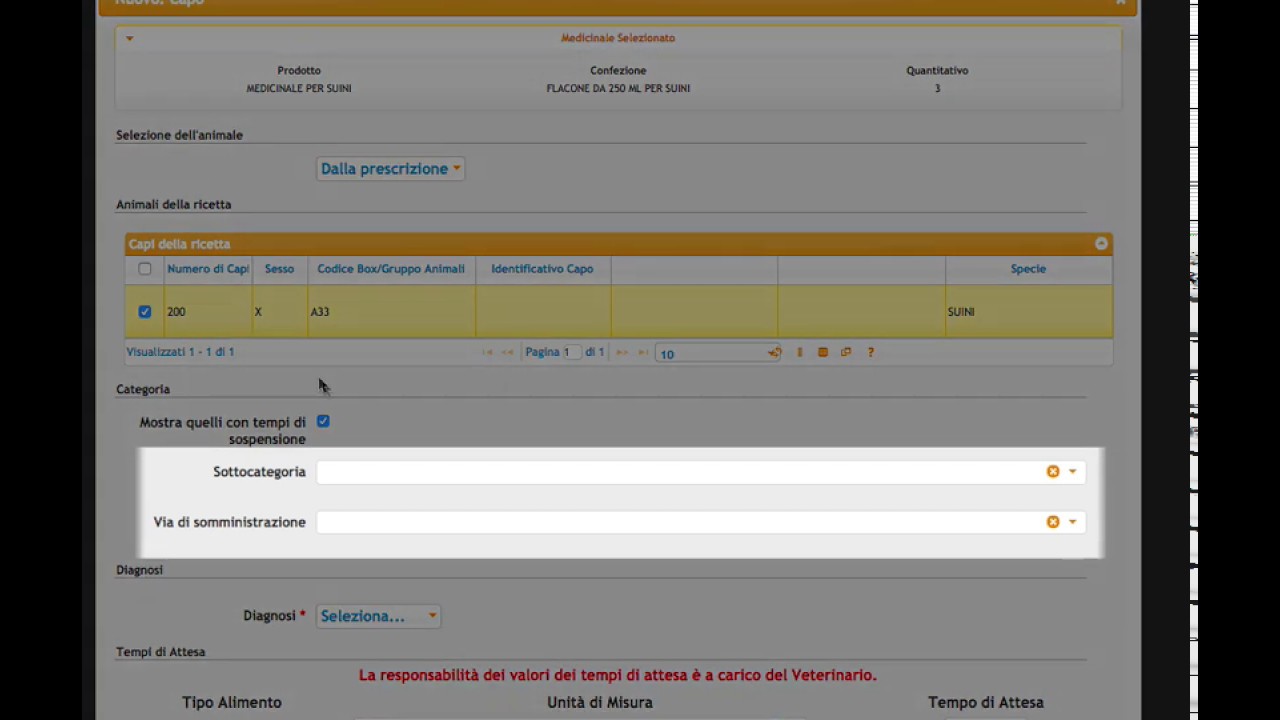Expand the Sottocategoria dropdown arrow
The height and width of the screenshot is (720, 1280).
(x=1073, y=472)
